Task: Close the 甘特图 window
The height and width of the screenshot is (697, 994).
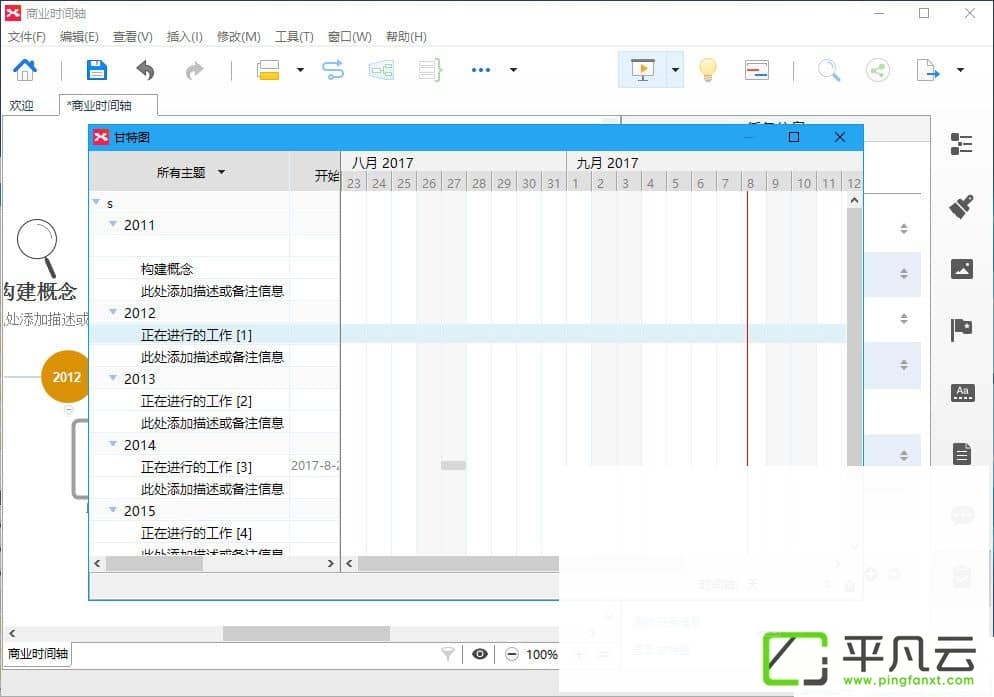Action: tap(840, 137)
